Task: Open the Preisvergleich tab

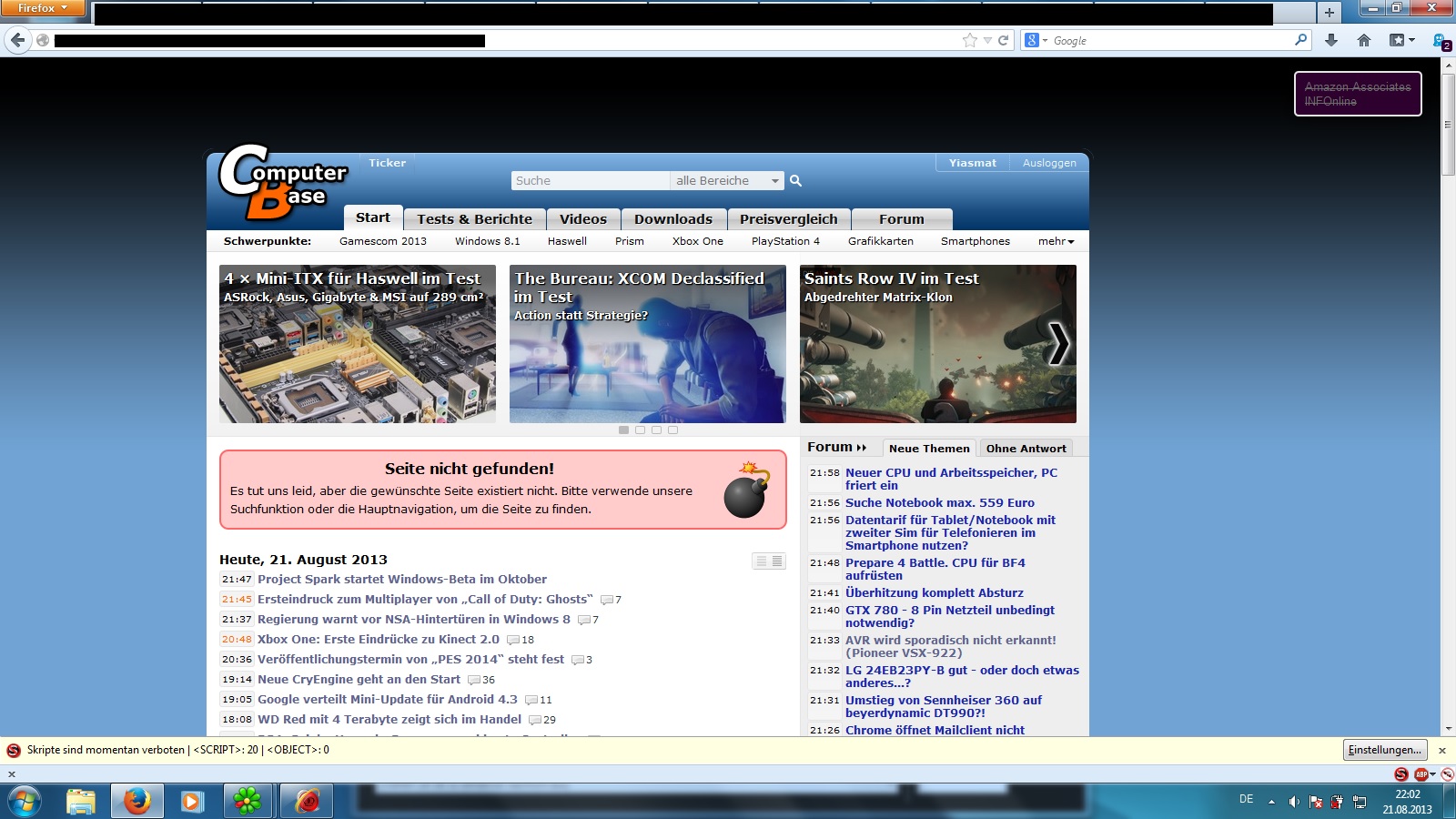Action: click(x=788, y=219)
